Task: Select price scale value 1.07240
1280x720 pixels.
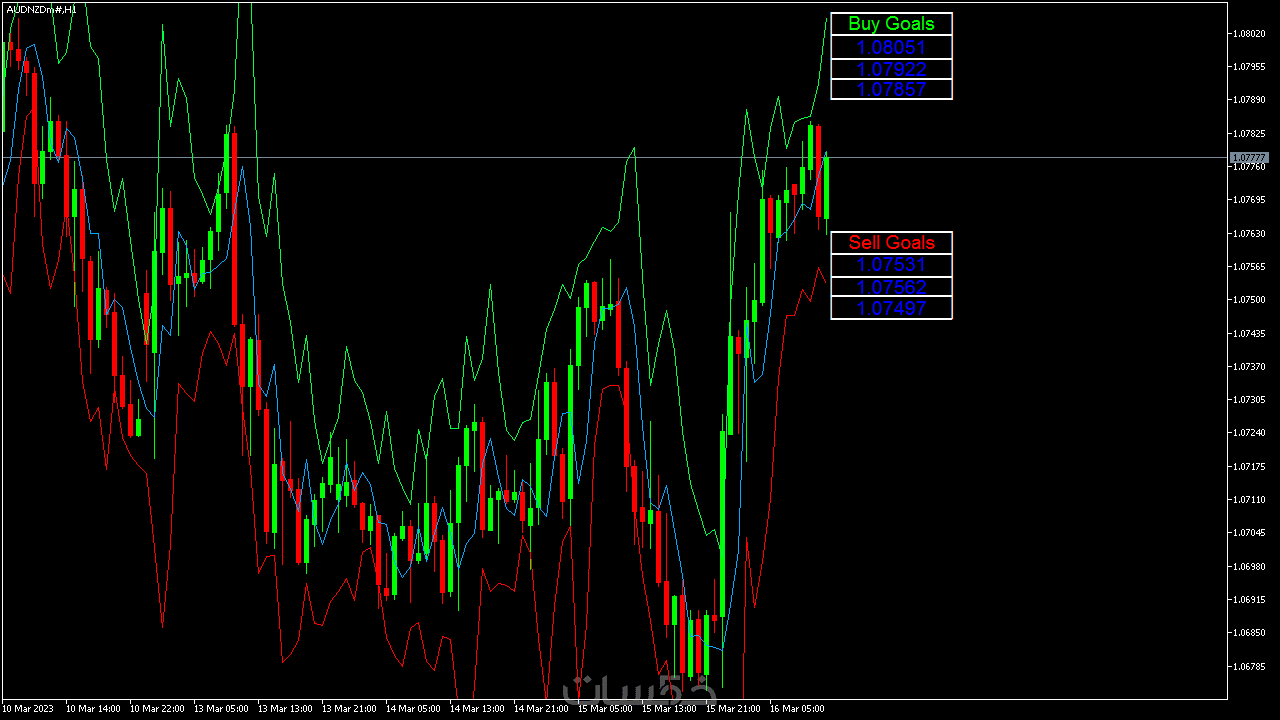Action: coord(1250,433)
